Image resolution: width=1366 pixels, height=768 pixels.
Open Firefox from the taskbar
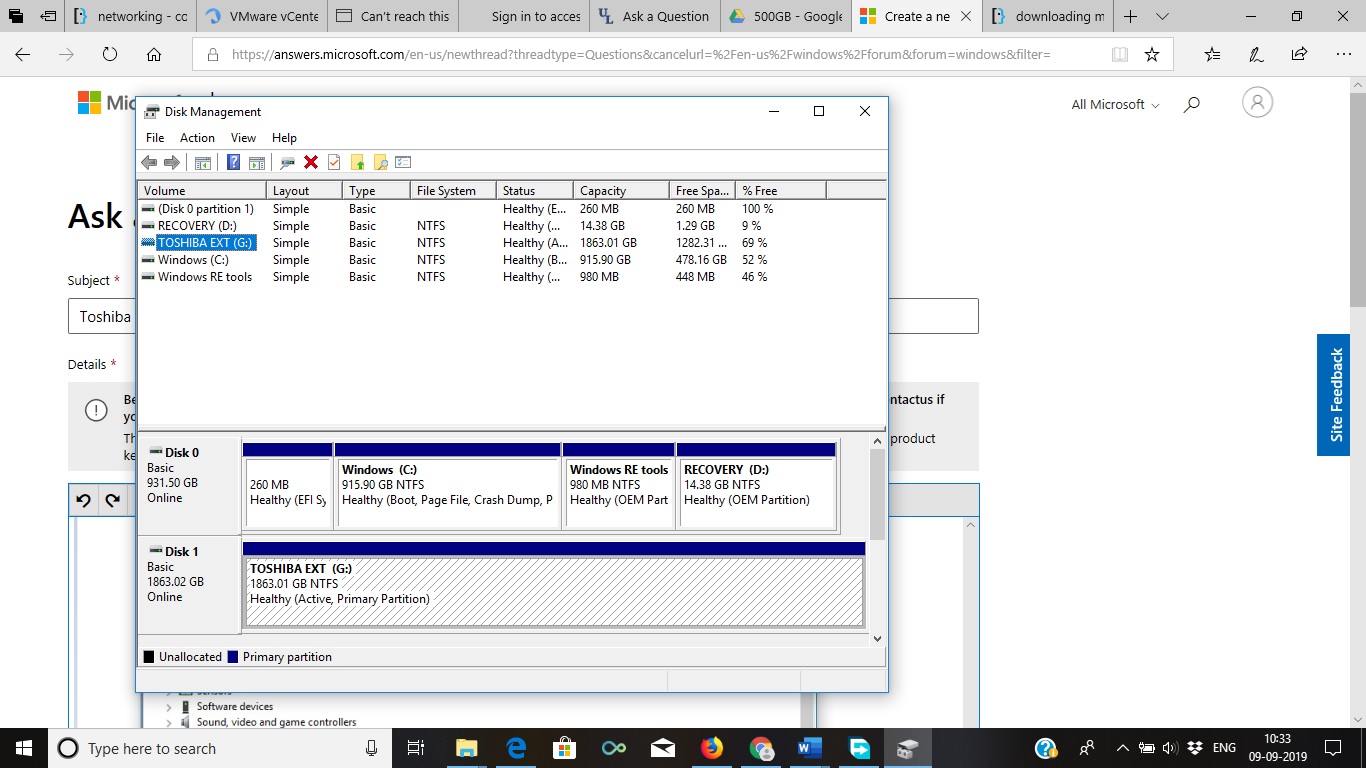[711, 748]
